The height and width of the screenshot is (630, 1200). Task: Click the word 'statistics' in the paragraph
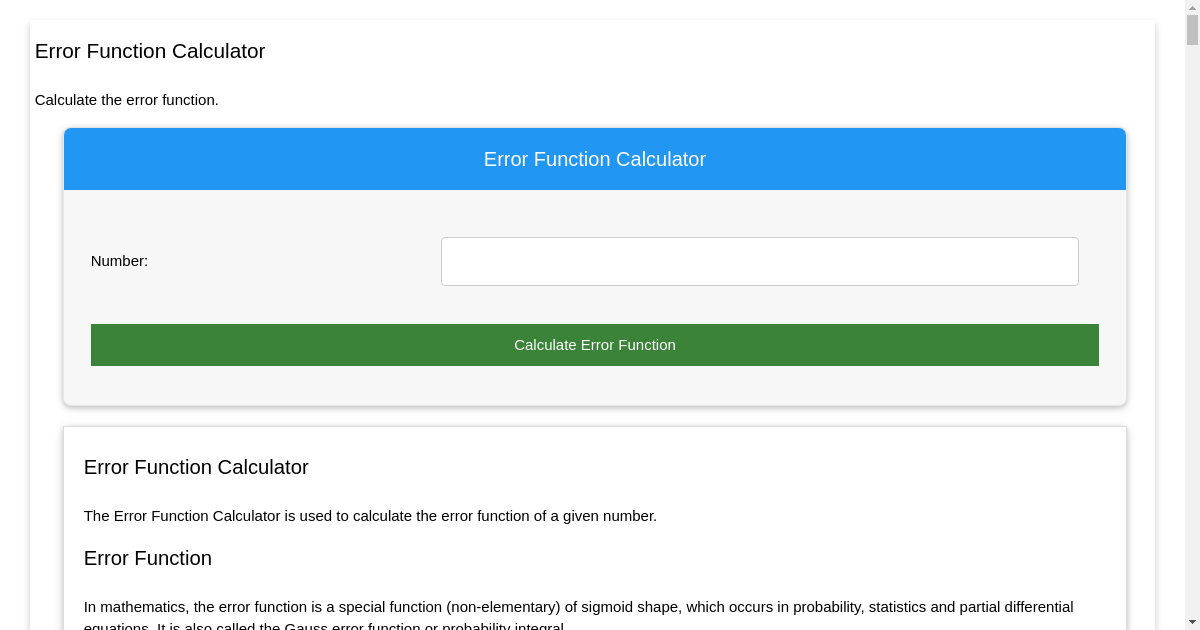coord(901,607)
